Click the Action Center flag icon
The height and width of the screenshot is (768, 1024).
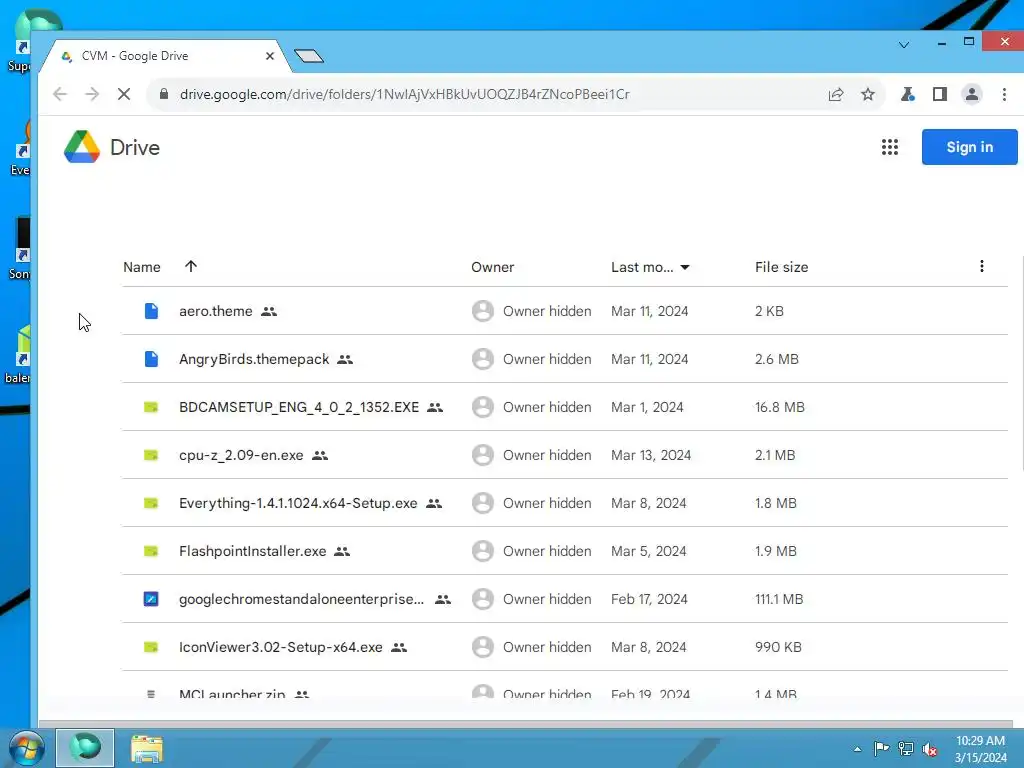coord(881,748)
